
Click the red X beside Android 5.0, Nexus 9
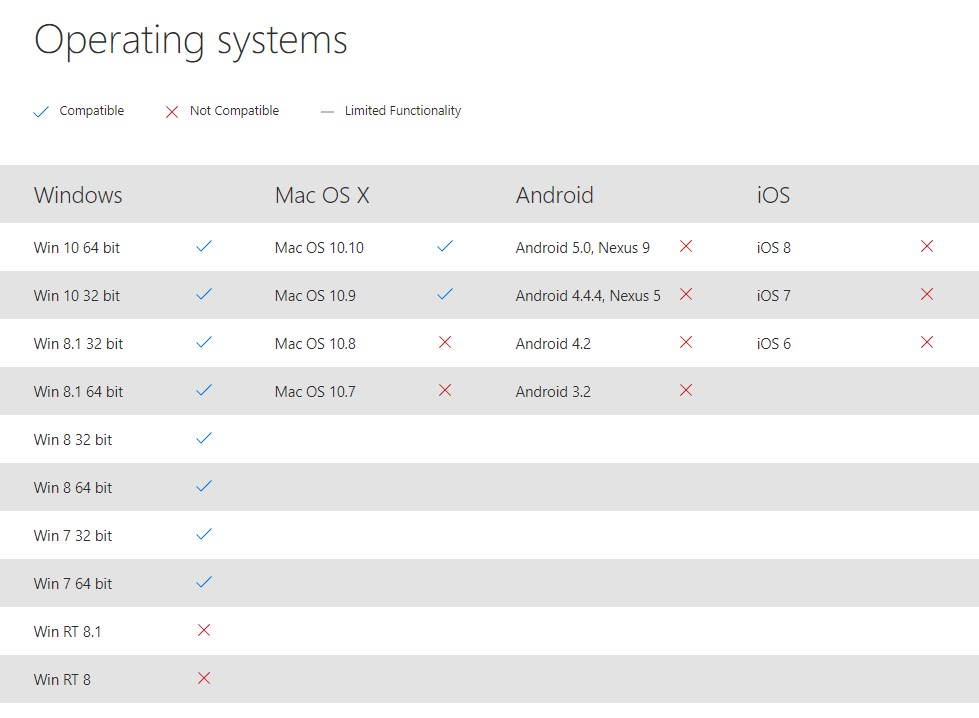point(686,246)
